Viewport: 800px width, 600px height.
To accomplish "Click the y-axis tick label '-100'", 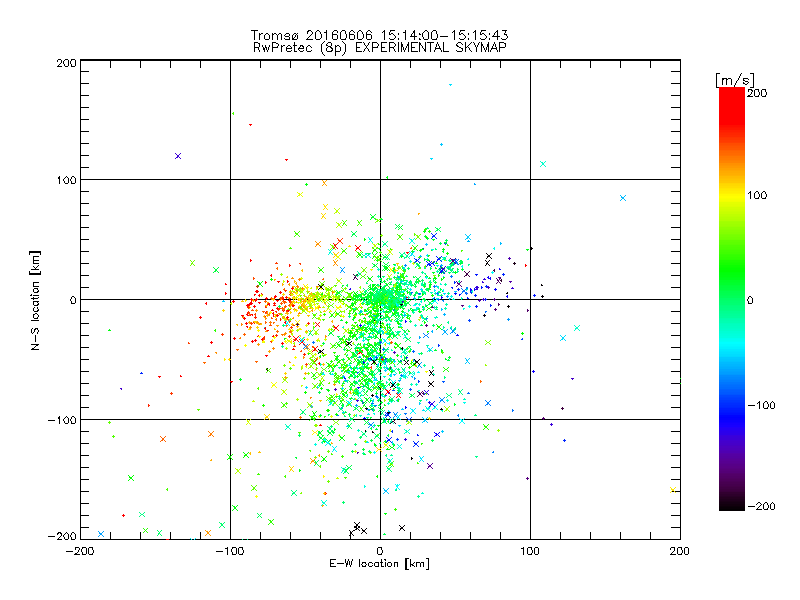I will coord(62,420).
